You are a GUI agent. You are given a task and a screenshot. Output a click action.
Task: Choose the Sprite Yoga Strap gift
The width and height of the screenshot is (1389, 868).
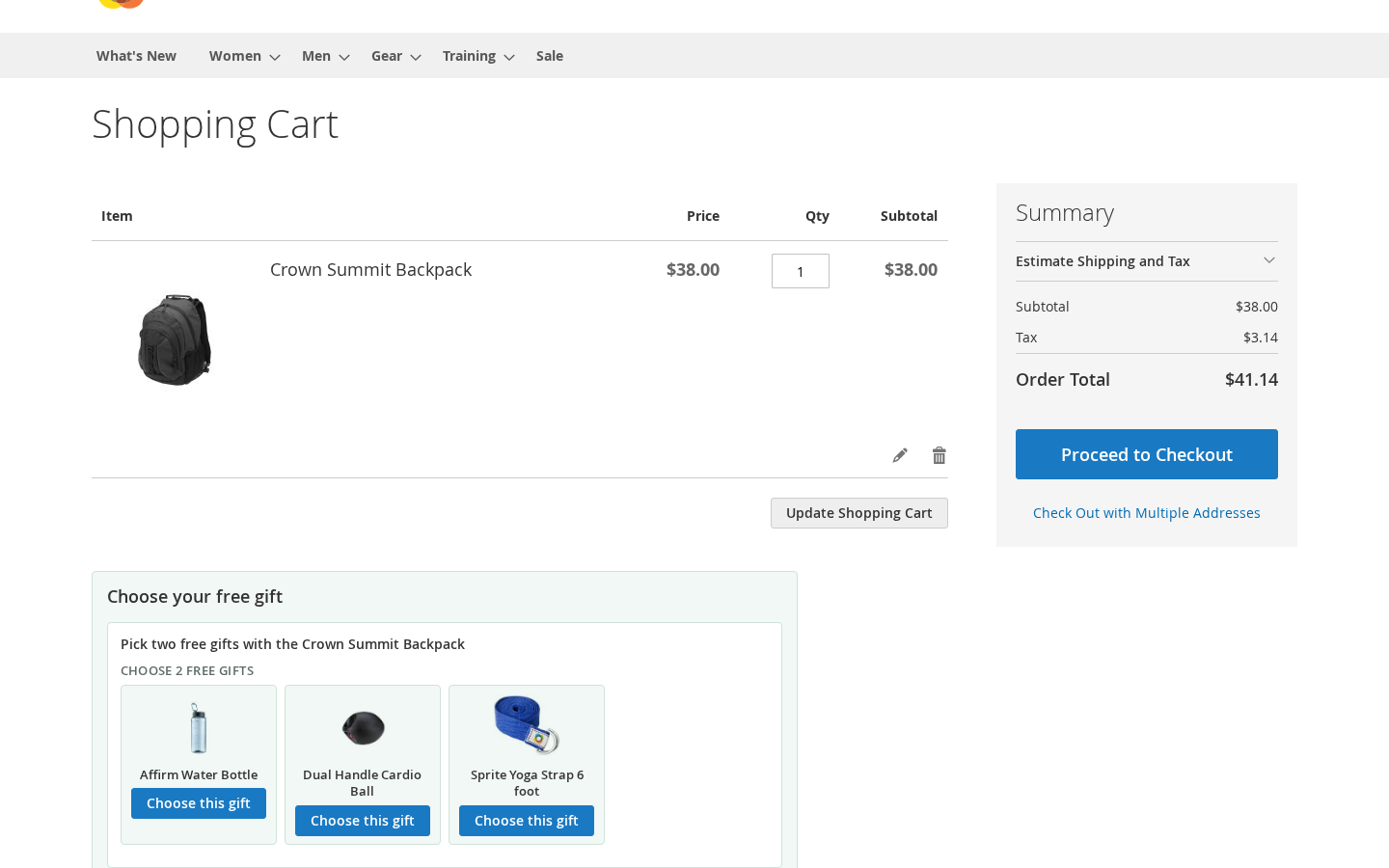coord(527,821)
